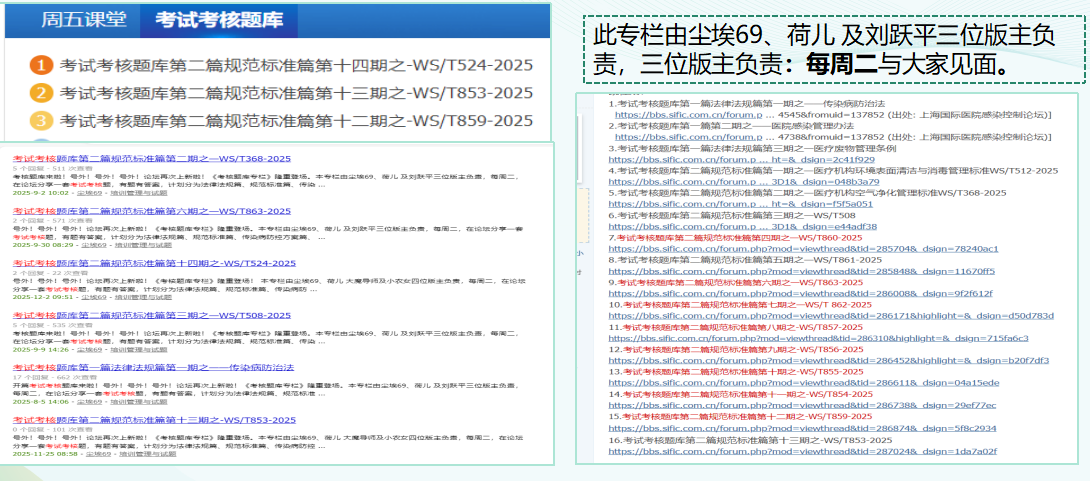1090x481 pixels.
Task: Select the 考试考核题库 tab
Action: click(219, 20)
